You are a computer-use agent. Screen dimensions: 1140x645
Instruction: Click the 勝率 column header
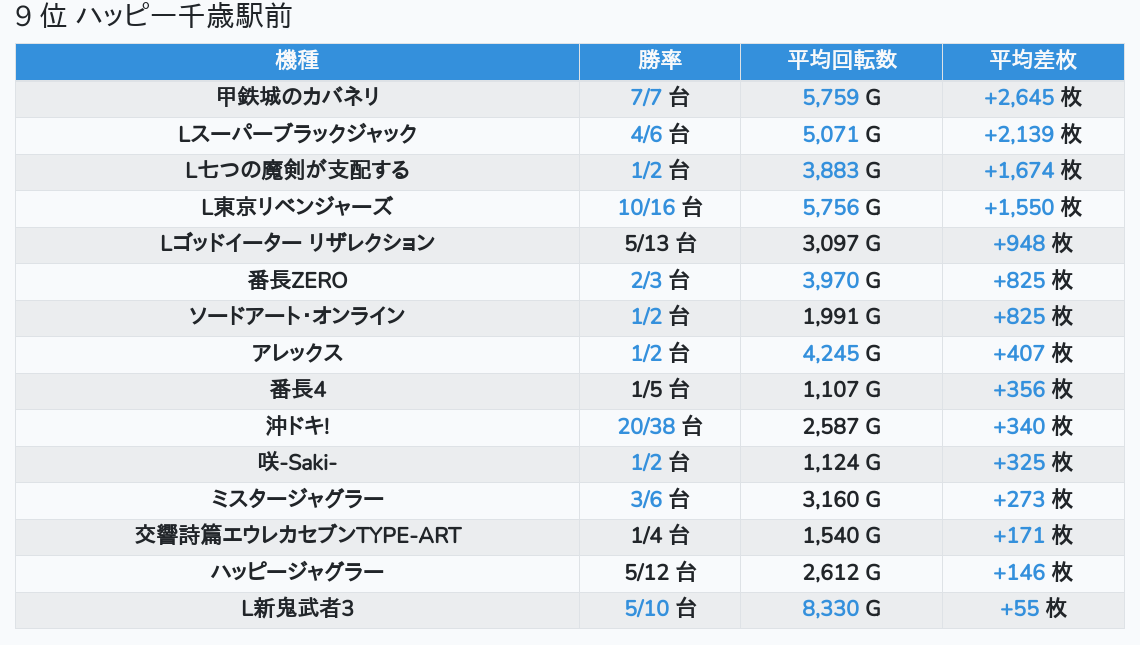(x=660, y=61)
